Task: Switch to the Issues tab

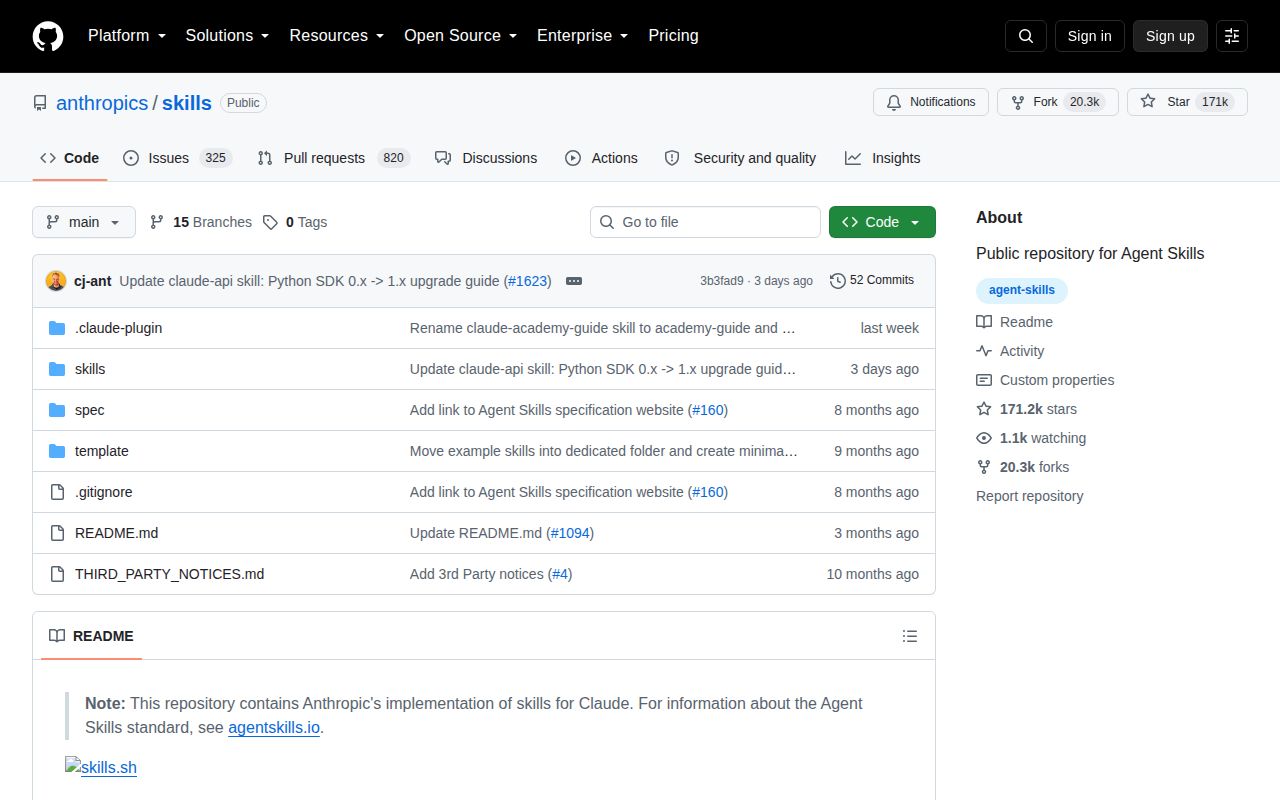Action: (x=177, y=158)
